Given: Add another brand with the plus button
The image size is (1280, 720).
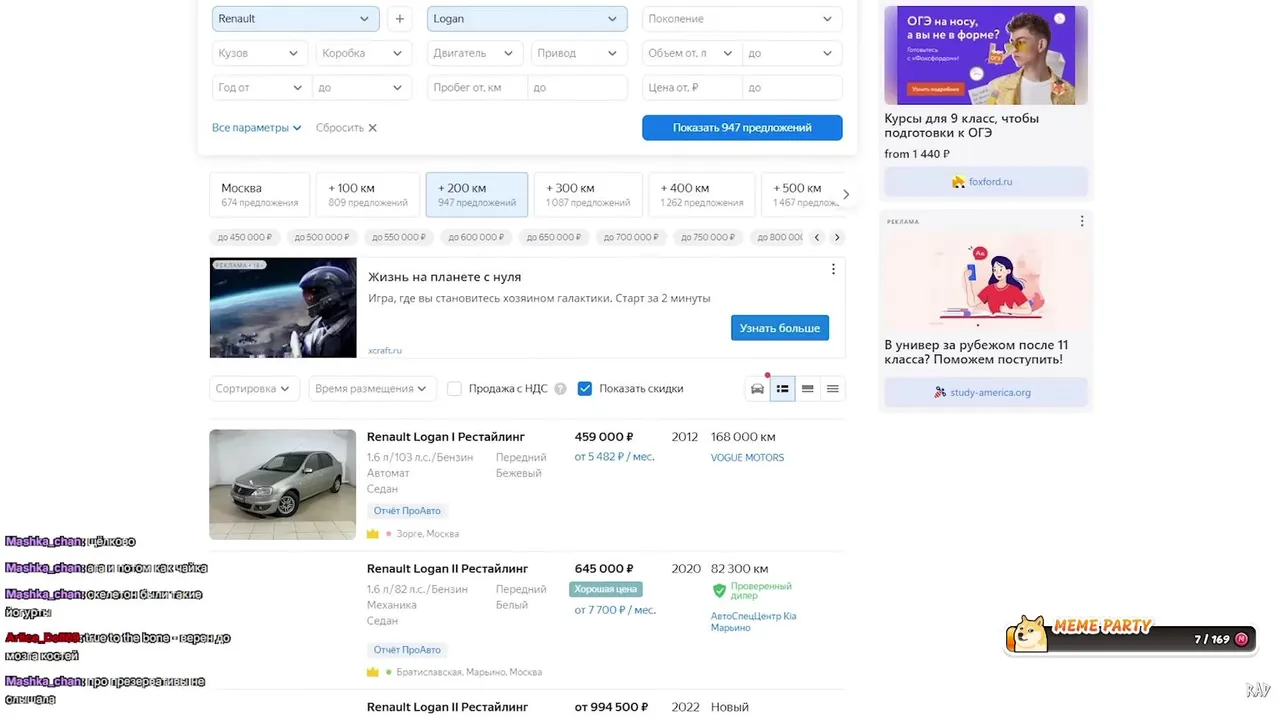Looking at the screenshot, I should pos(400,19).
